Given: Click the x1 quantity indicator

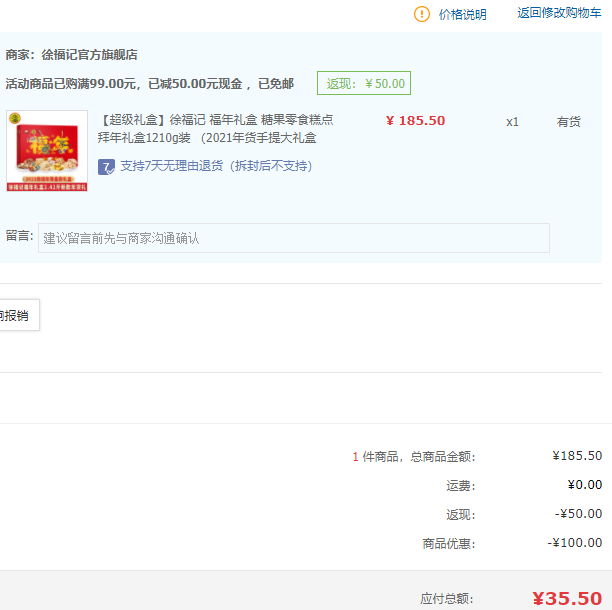Looking at the screenshot, I should click(x=512, y=122).
